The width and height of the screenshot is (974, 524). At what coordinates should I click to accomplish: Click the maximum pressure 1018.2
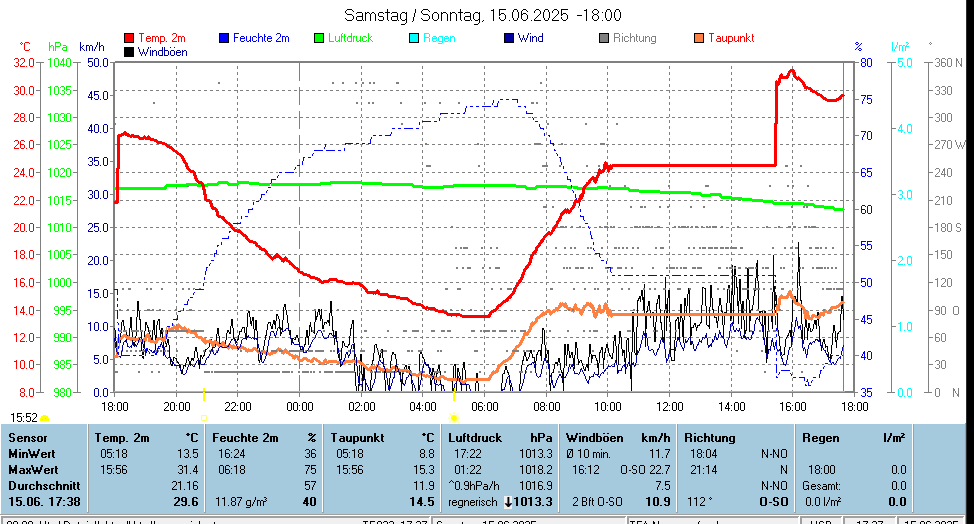click(x=536, y=470)
